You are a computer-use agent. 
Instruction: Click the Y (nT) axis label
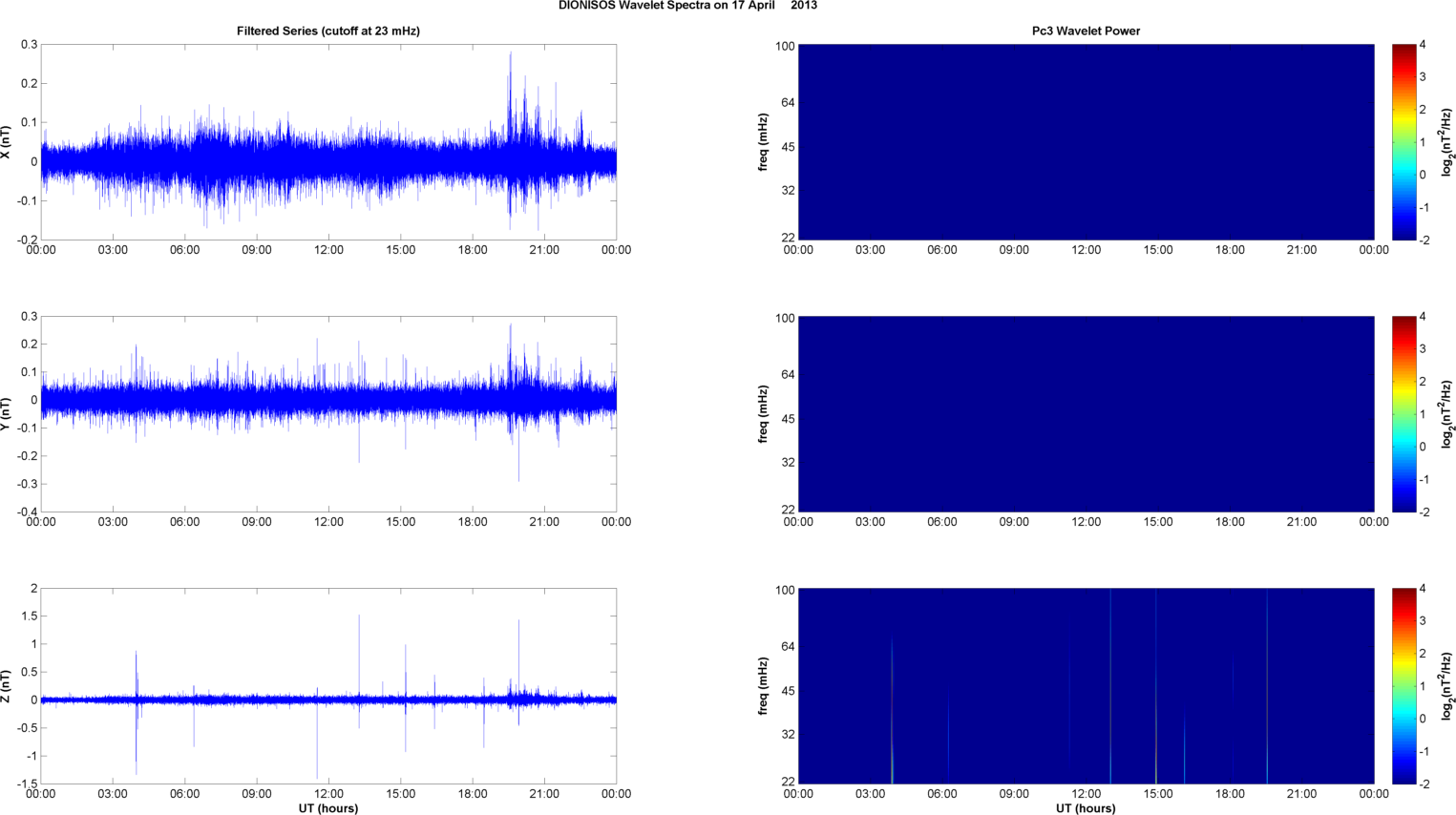click(x=6, y=414)
